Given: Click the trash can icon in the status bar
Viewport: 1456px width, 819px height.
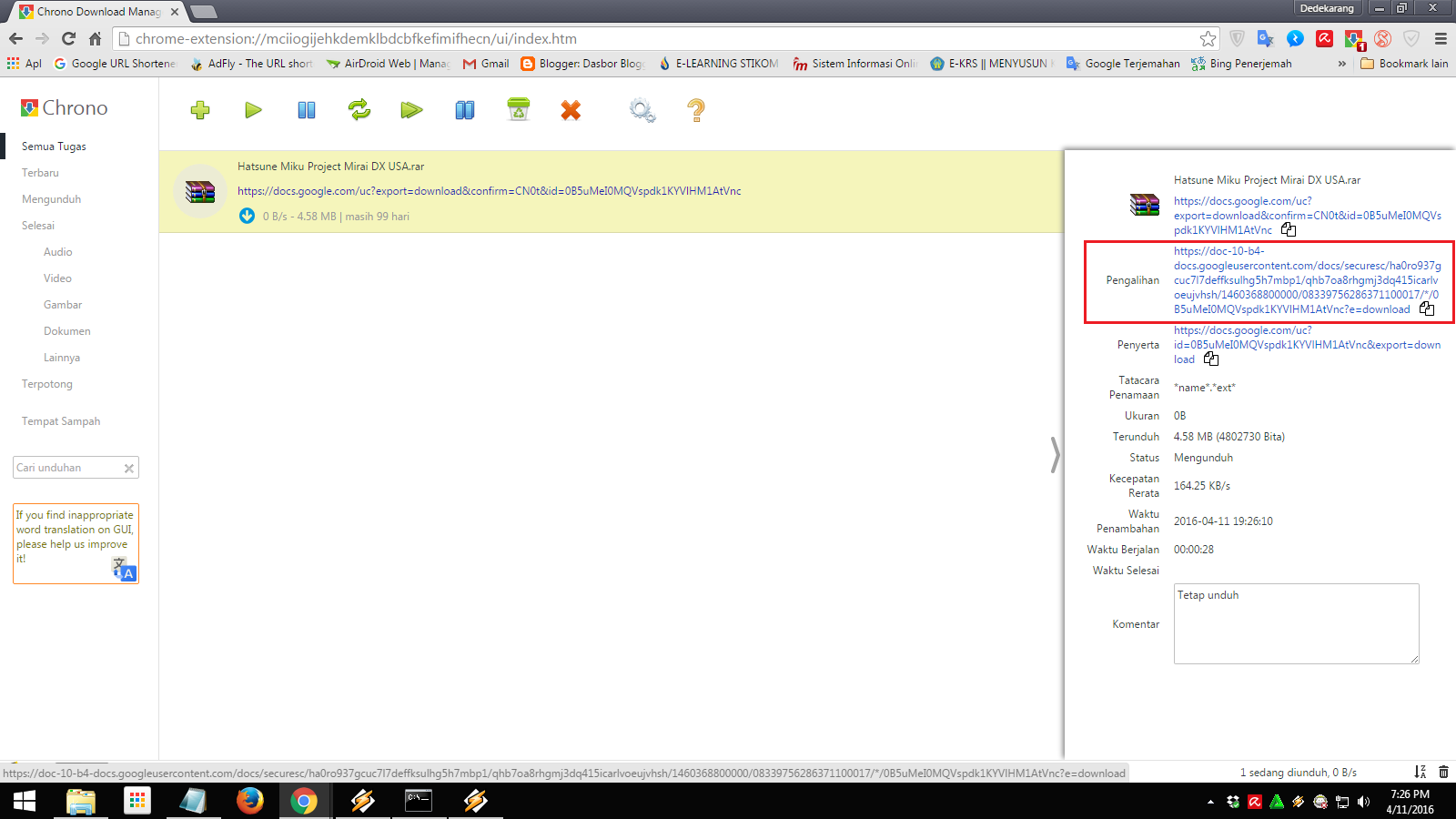Looking at the screenshot, I should (x=1443, y=772).
